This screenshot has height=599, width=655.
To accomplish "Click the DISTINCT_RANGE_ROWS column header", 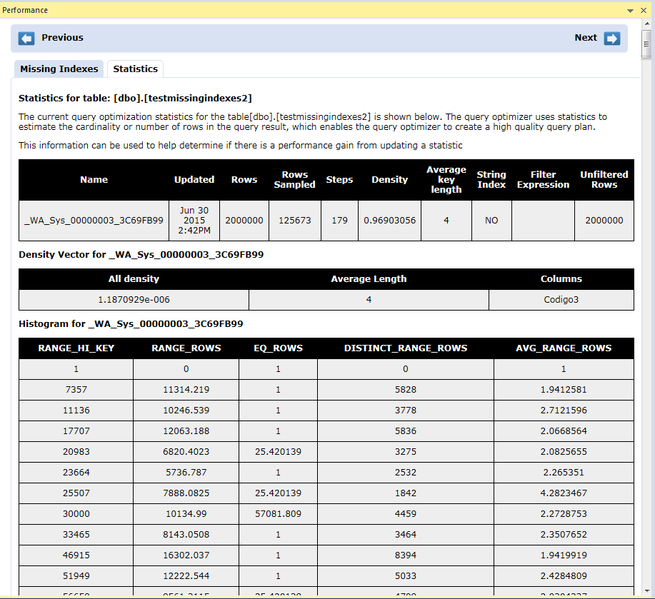I will click(406, 348).
